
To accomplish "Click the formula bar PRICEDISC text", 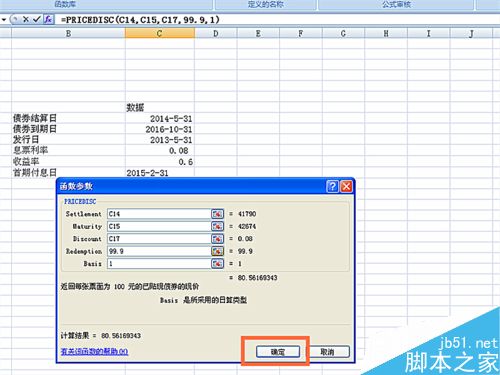I will (x=140, y=20).
